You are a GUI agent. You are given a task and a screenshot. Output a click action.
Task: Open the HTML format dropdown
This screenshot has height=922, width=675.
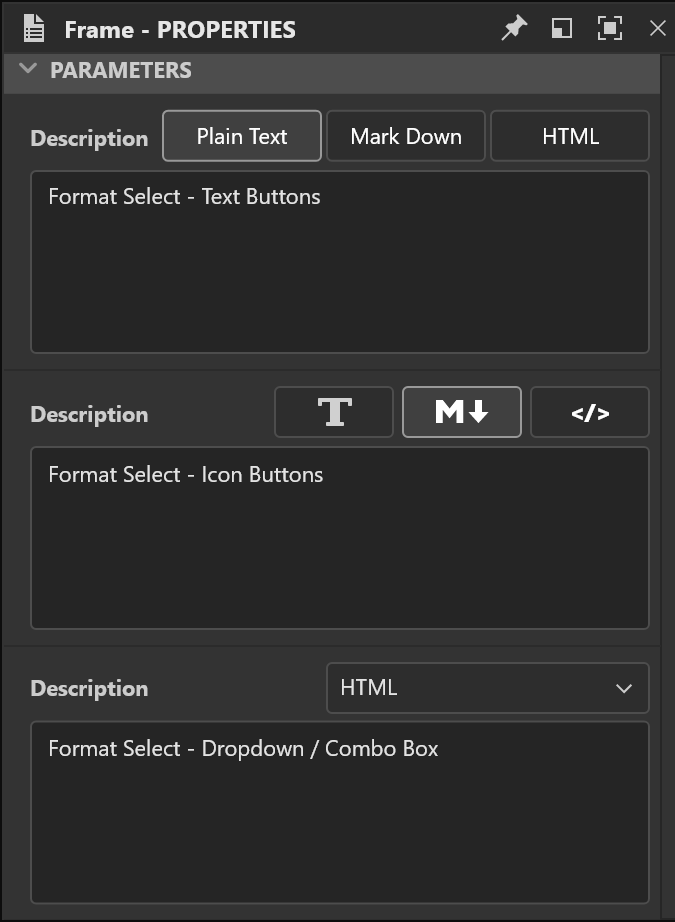click(x=488, y=688)
